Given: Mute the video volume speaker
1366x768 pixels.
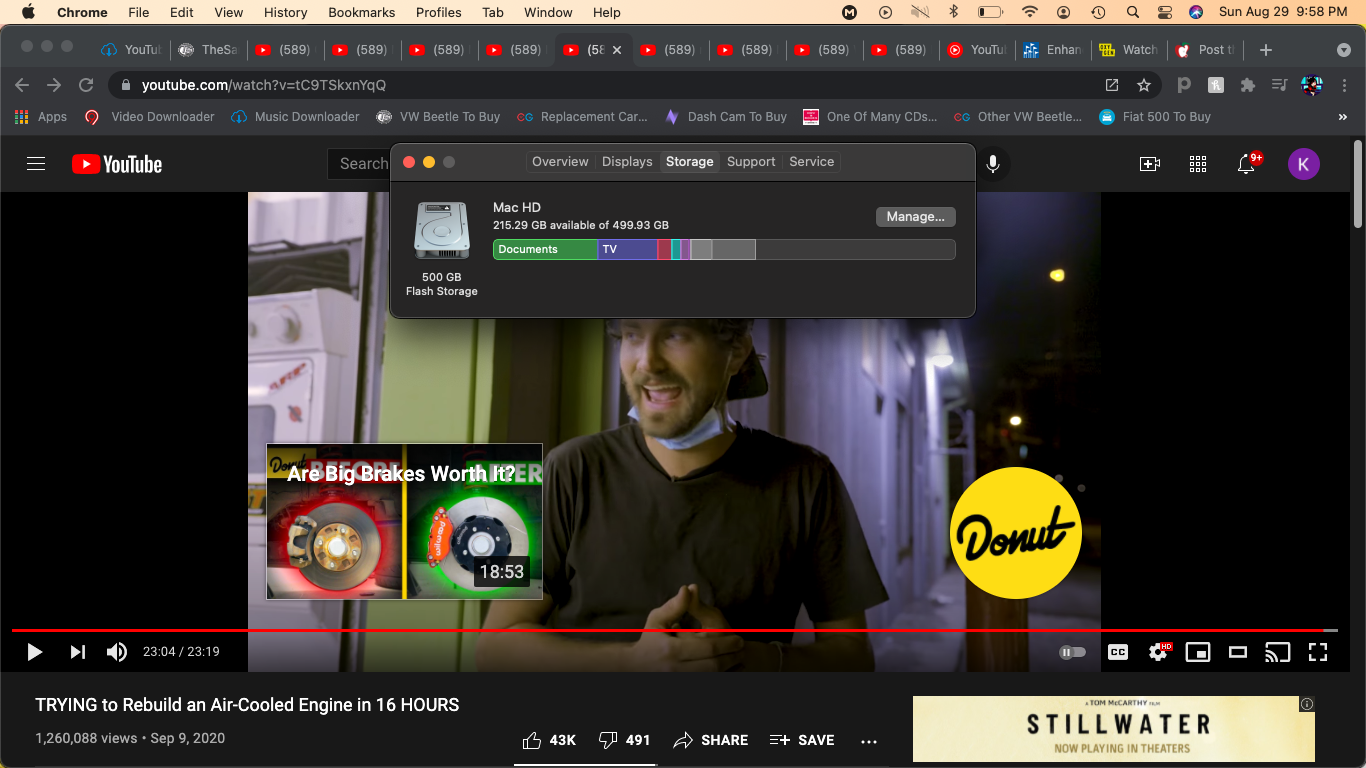Looking at the screenshot, I should click(x=117, y=652).
